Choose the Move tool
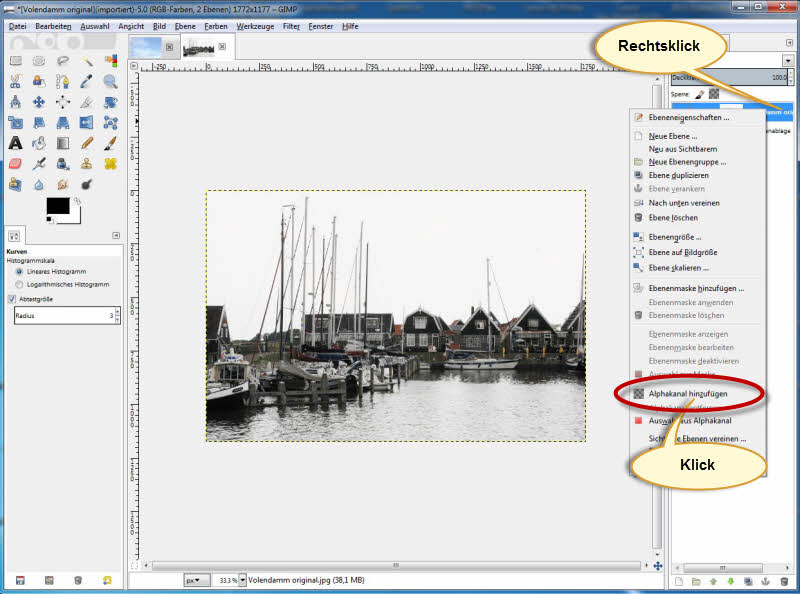This screenshot has width=800, height=594. click(39, 102)
